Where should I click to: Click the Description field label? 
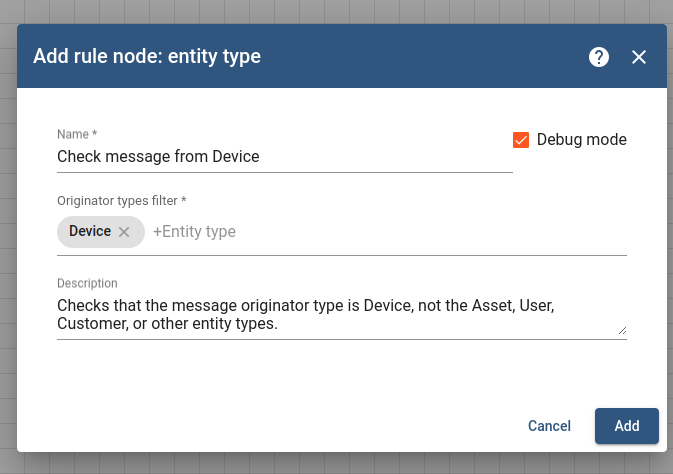coord(87,283)
